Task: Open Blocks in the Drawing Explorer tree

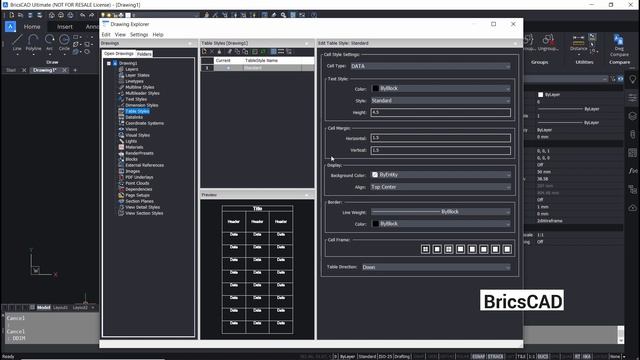Action: (131, 159)
